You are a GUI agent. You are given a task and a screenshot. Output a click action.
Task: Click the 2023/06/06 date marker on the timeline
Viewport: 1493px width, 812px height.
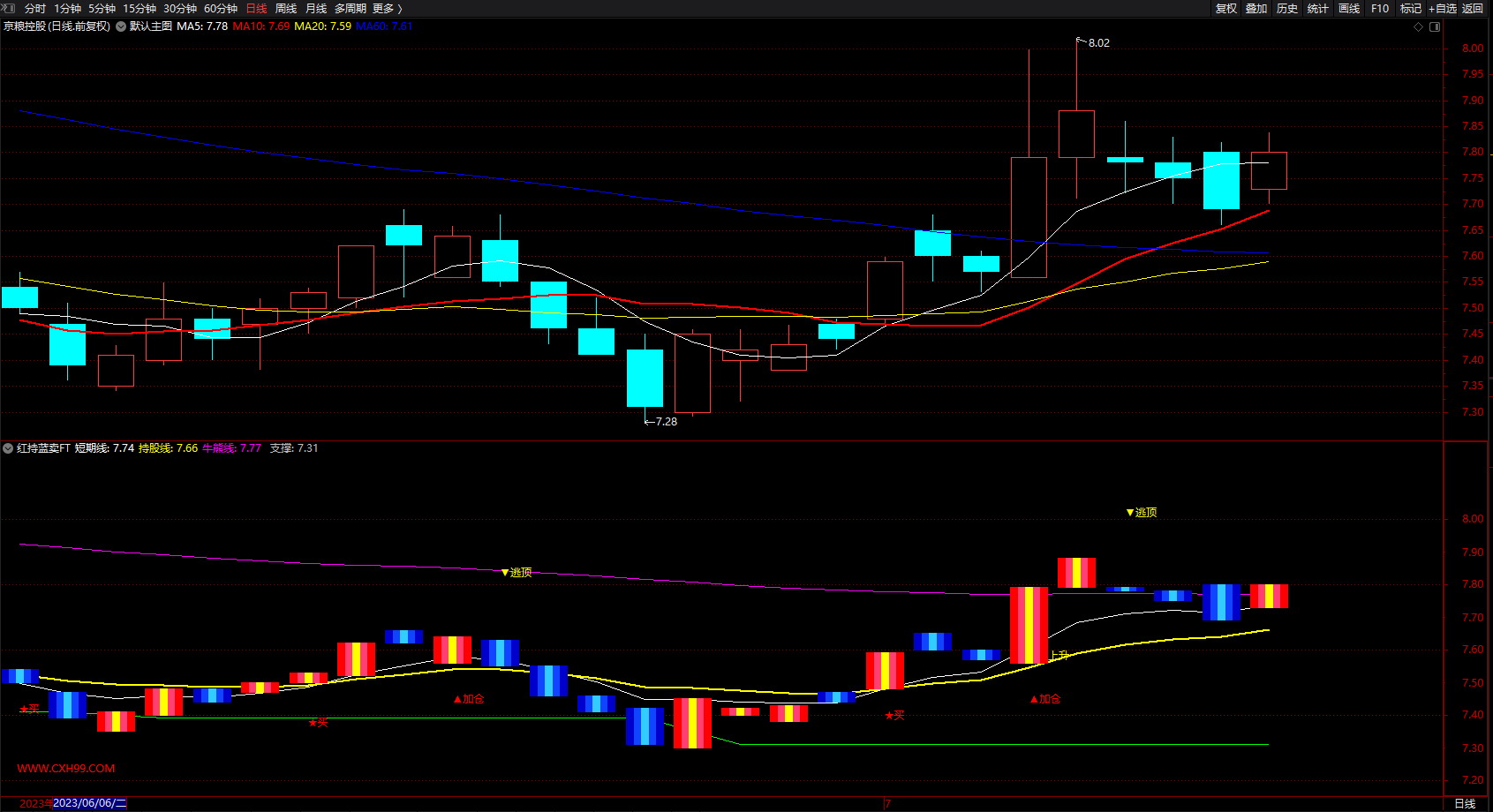click(x=89, y=803)
